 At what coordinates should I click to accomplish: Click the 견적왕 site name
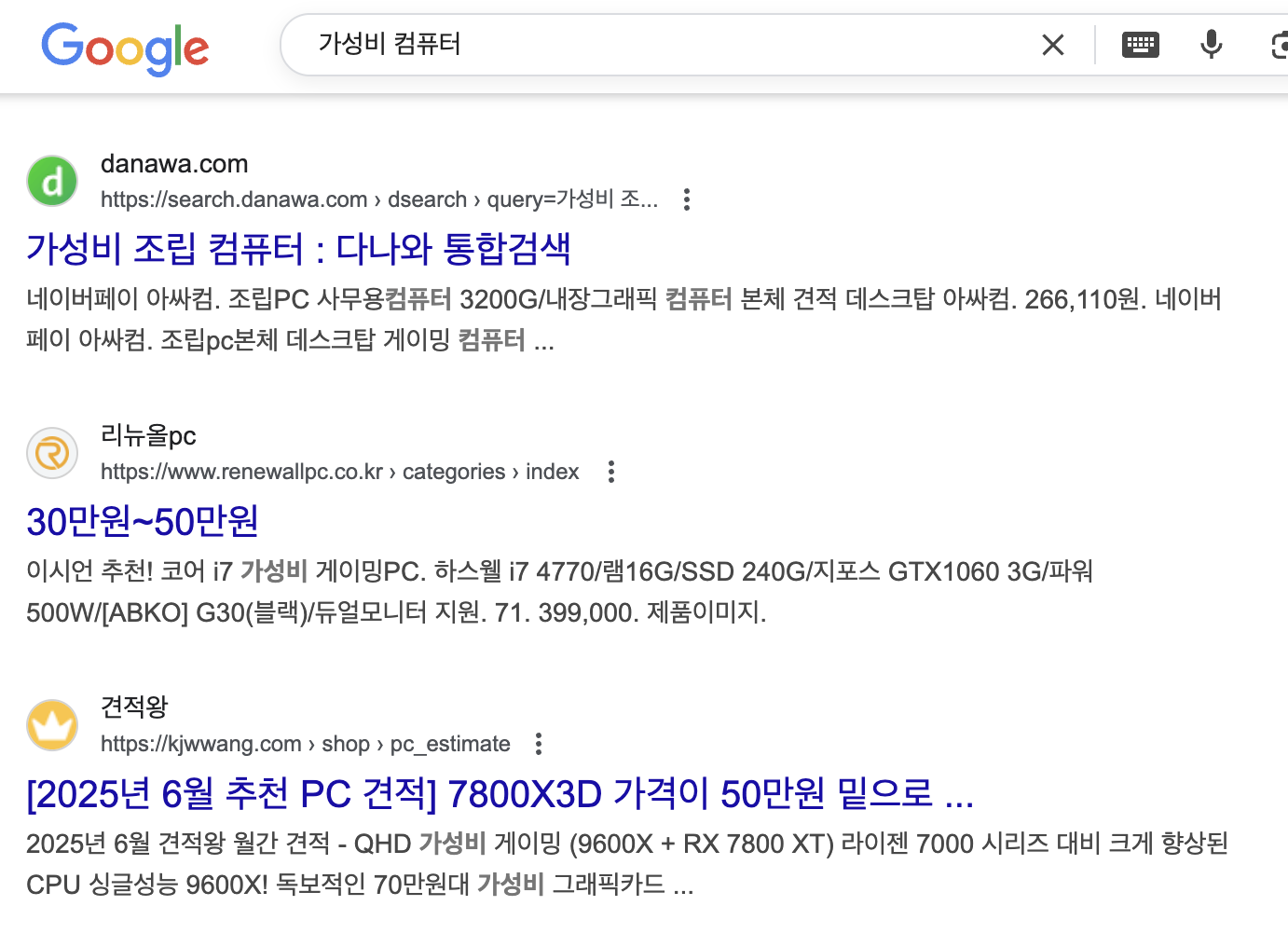[134, 707]
